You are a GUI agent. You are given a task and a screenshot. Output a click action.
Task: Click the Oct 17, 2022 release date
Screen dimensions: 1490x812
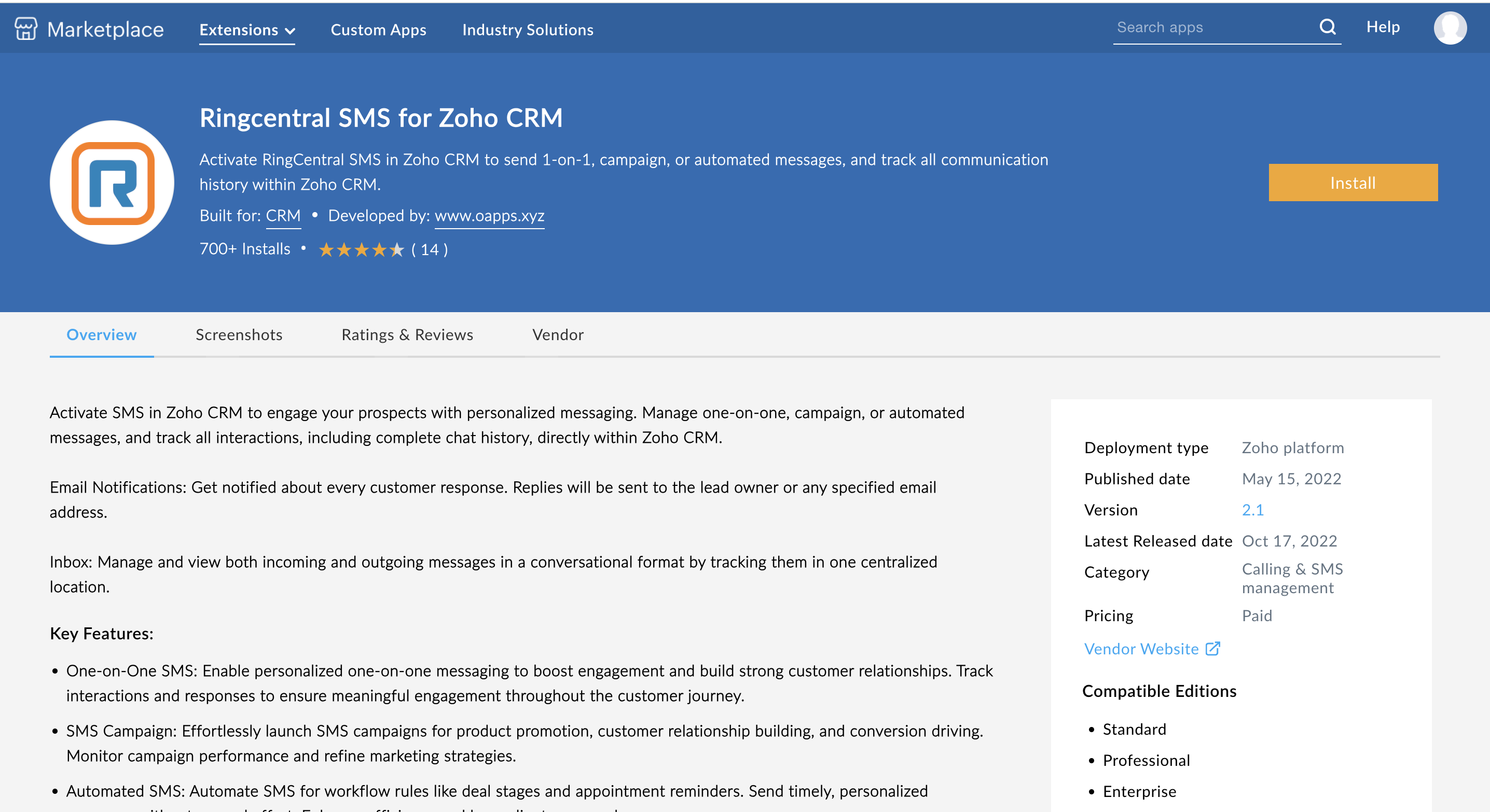[1289, 541]
